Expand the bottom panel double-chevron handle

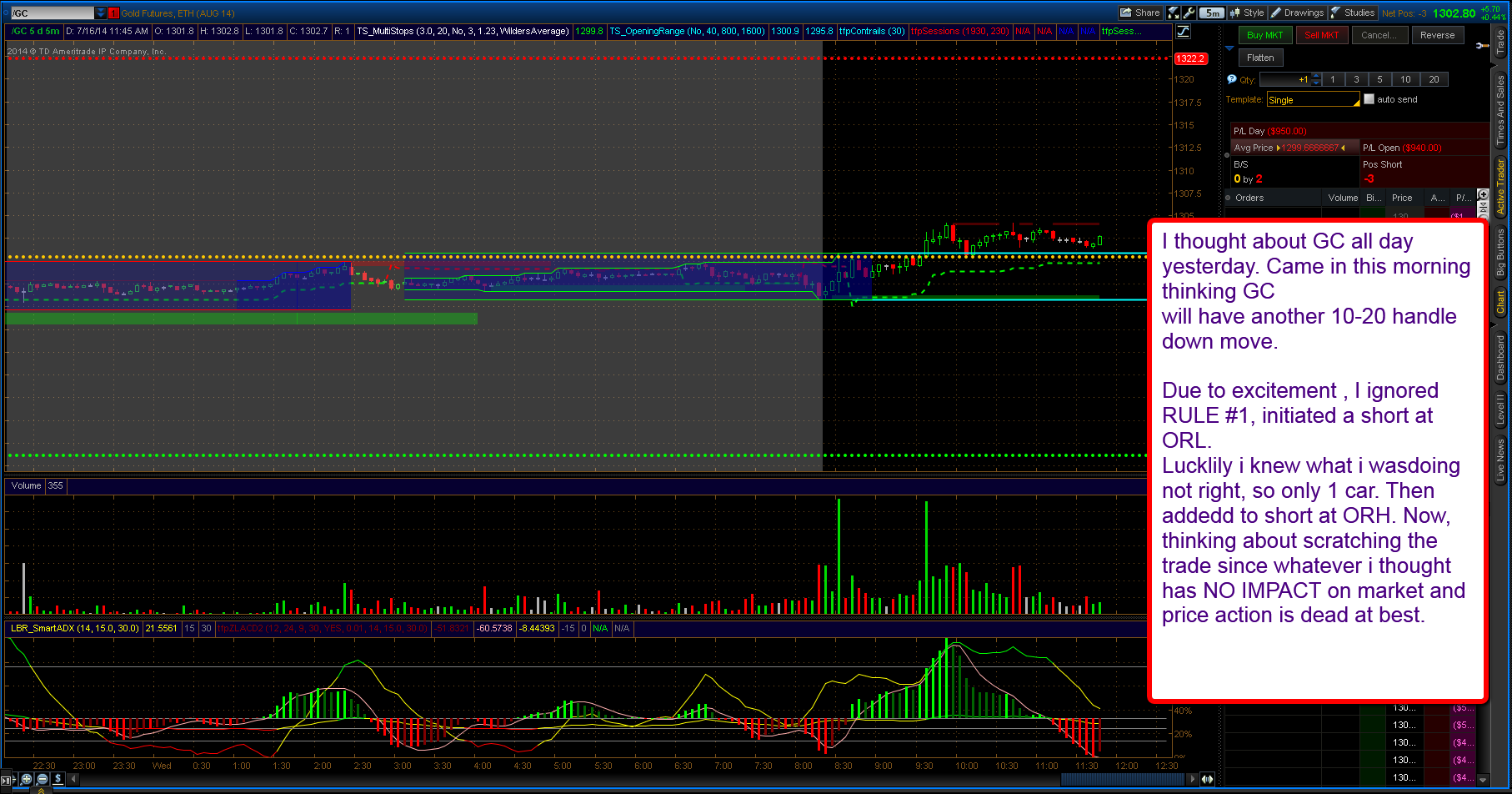42,790
